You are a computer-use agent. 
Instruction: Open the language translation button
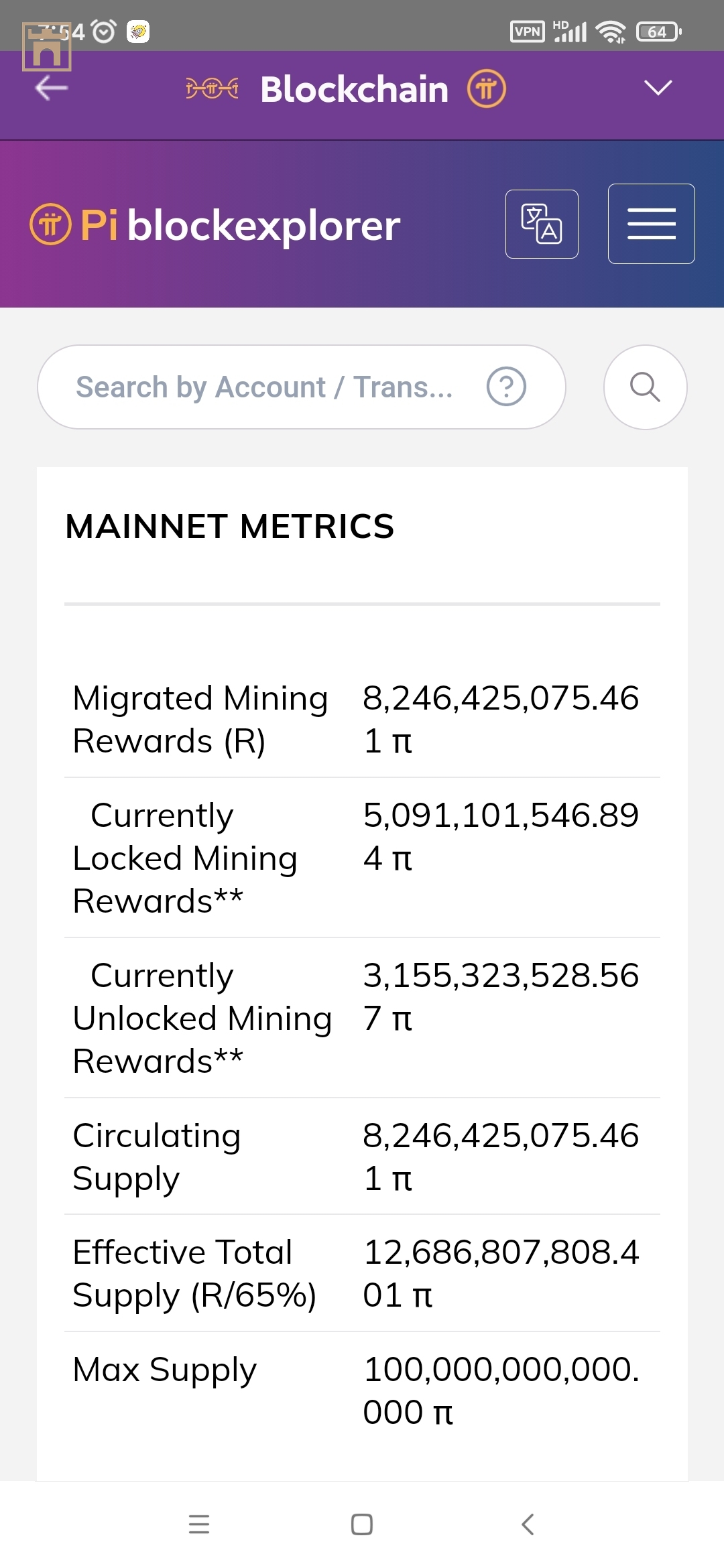tap(542, 224)
